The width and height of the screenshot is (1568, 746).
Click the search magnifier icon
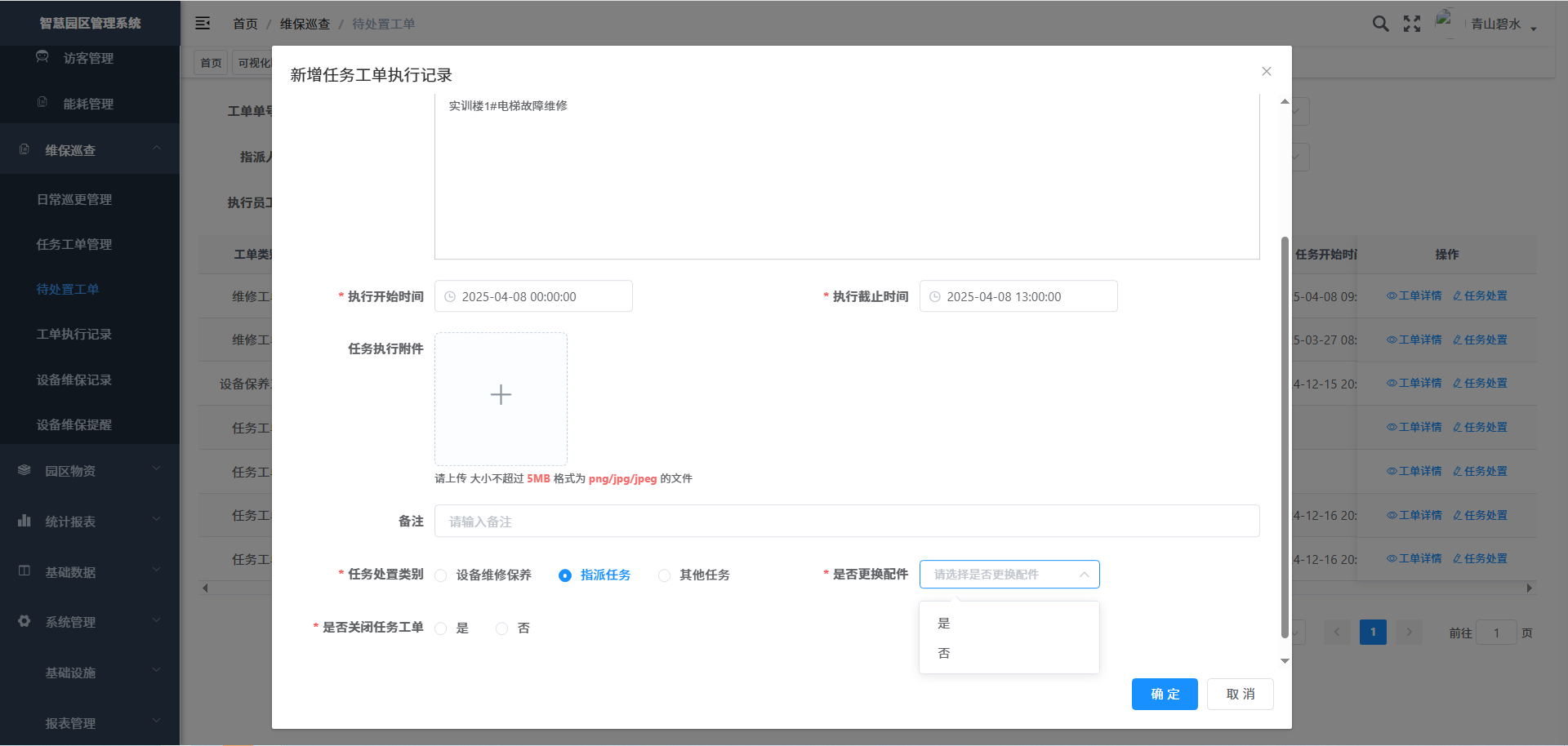(x=1380, y=24)
